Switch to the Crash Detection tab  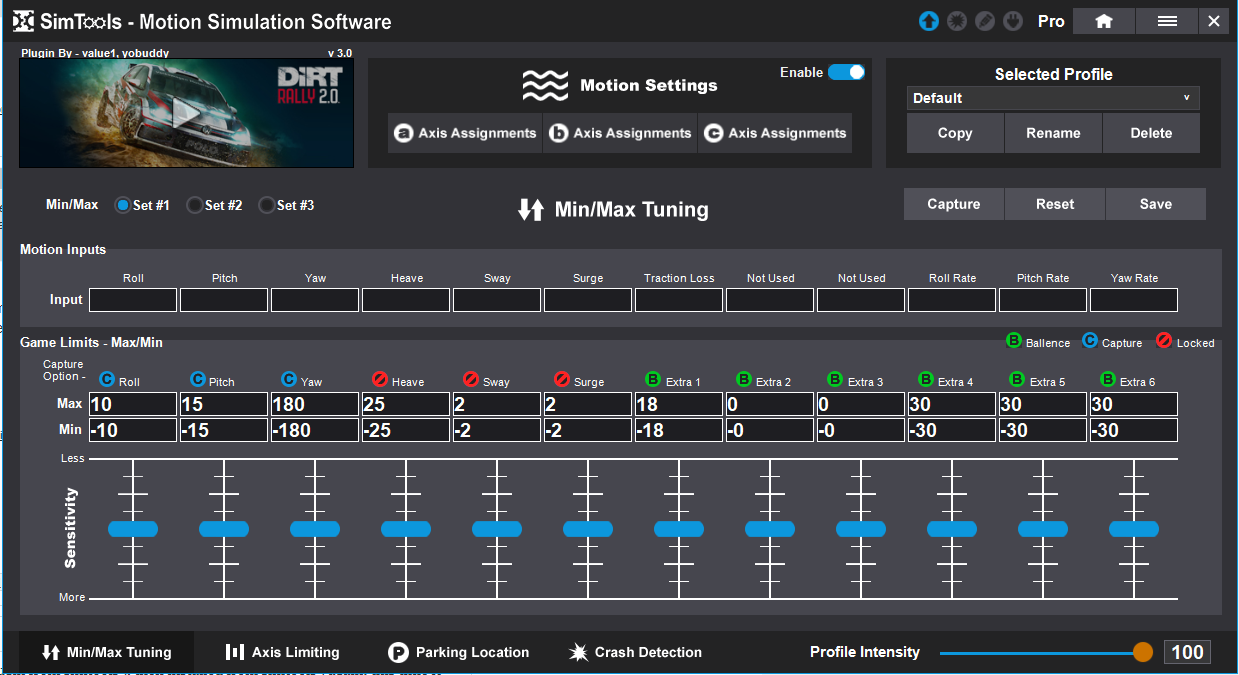635,652
